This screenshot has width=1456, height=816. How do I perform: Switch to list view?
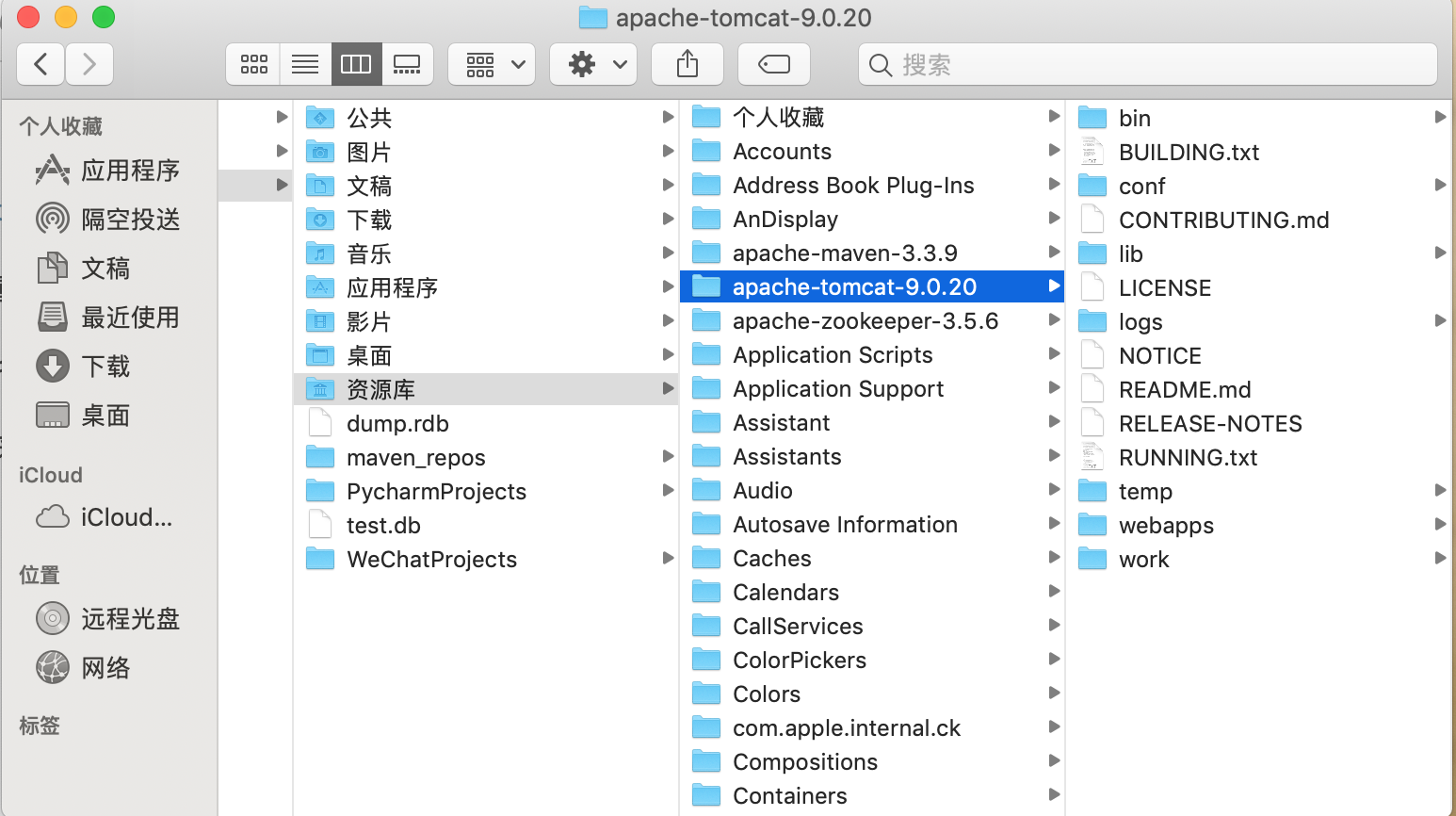pos(304,63)
